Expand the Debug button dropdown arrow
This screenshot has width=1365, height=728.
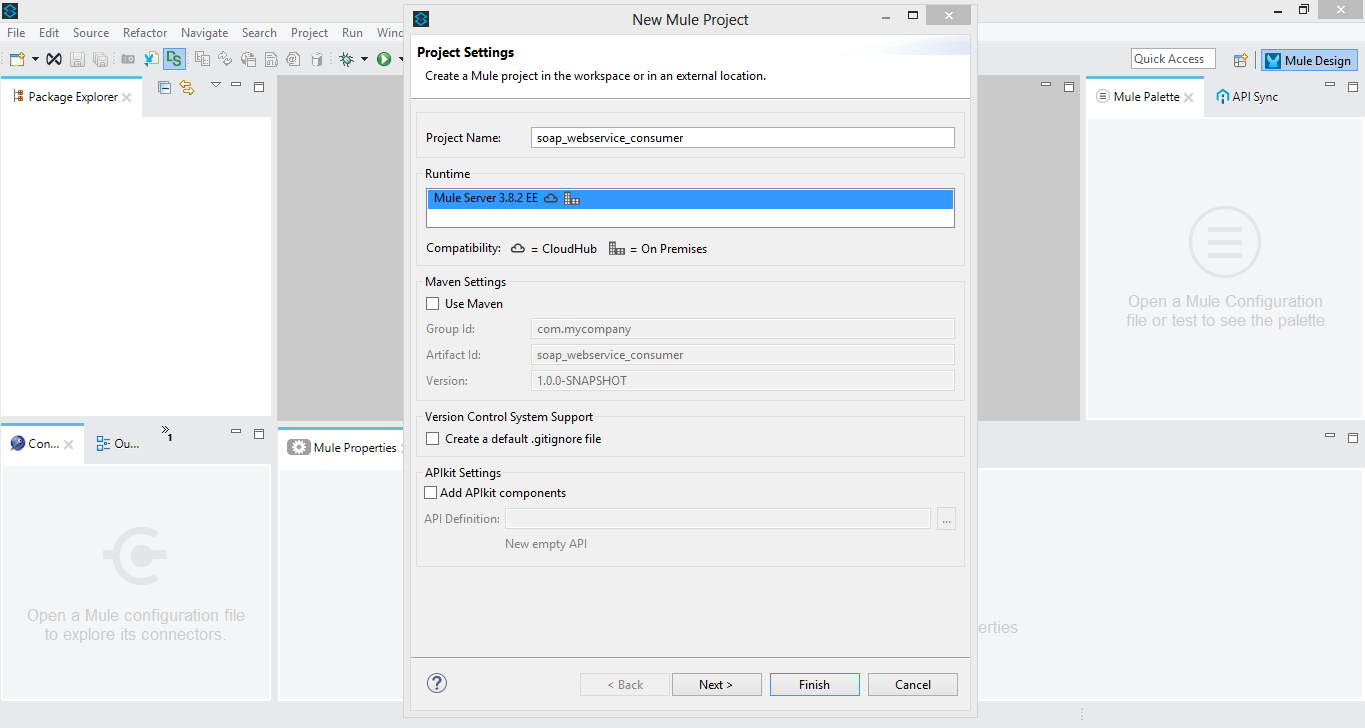click(364, 59)
